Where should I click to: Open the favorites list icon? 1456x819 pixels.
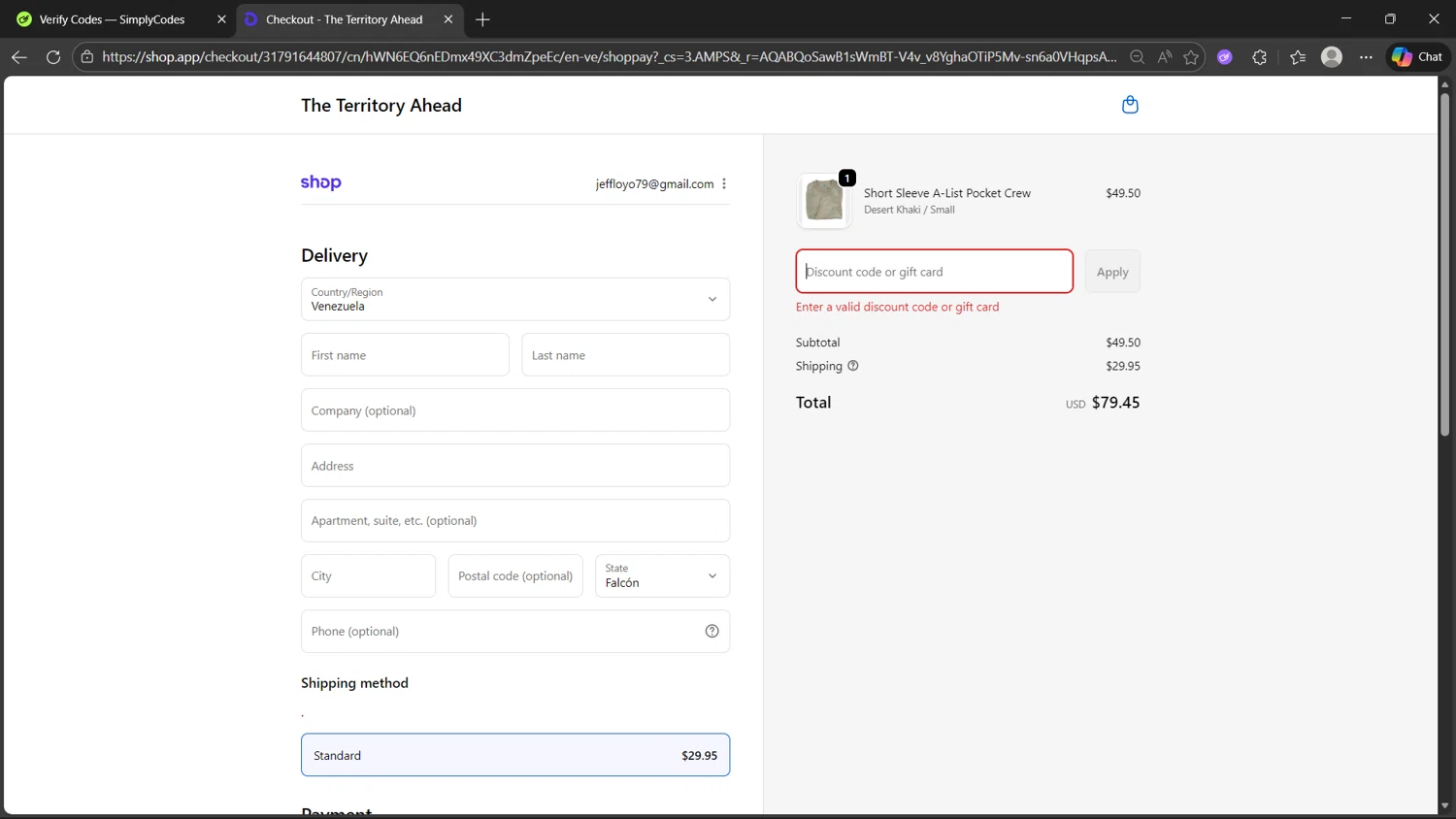(1298, 57)
